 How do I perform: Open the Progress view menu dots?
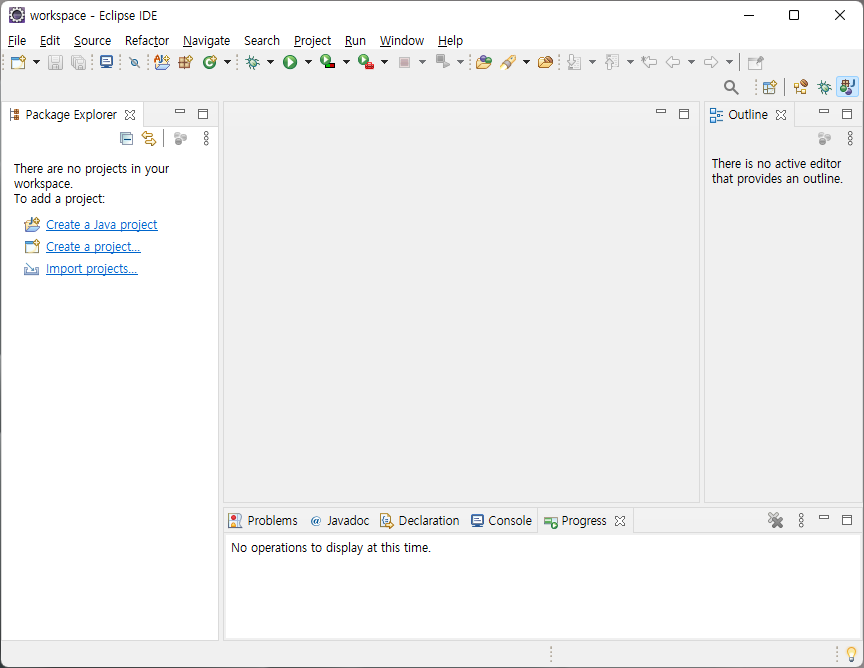point(801,520)
